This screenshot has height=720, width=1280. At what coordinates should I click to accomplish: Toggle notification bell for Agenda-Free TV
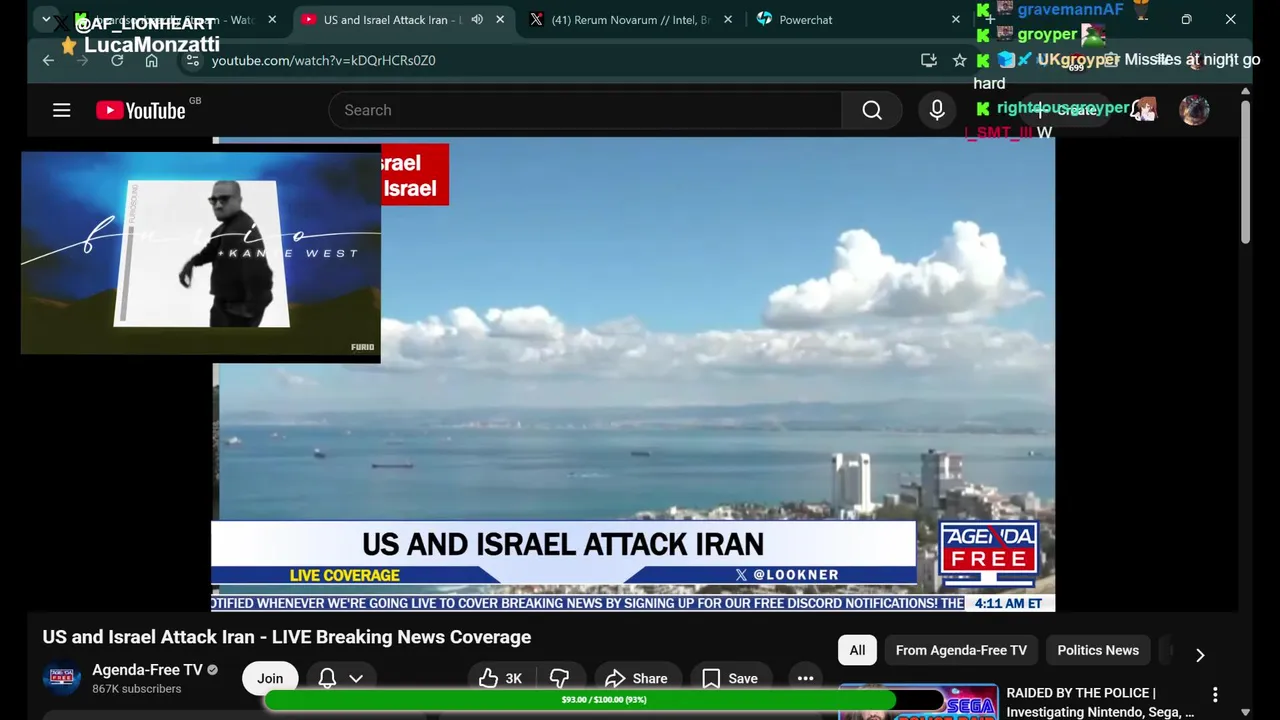coord(327,678)
